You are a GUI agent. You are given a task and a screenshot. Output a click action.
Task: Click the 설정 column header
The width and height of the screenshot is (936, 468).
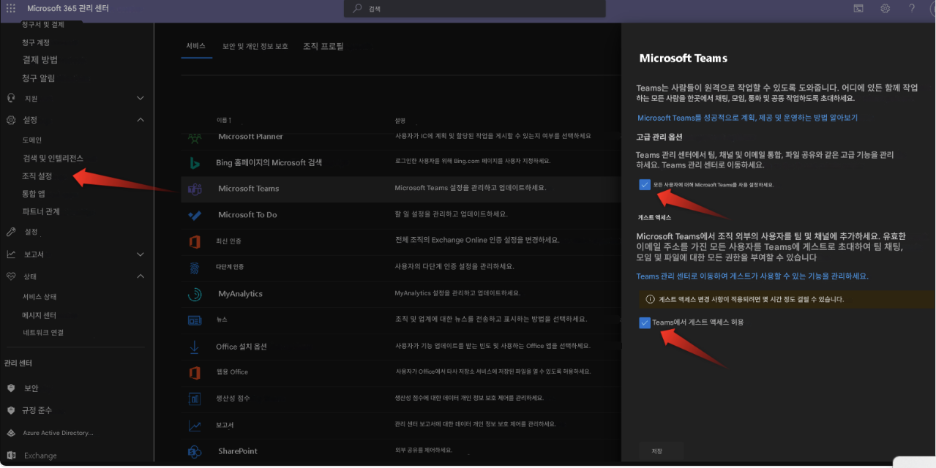[x=400, y=121]
